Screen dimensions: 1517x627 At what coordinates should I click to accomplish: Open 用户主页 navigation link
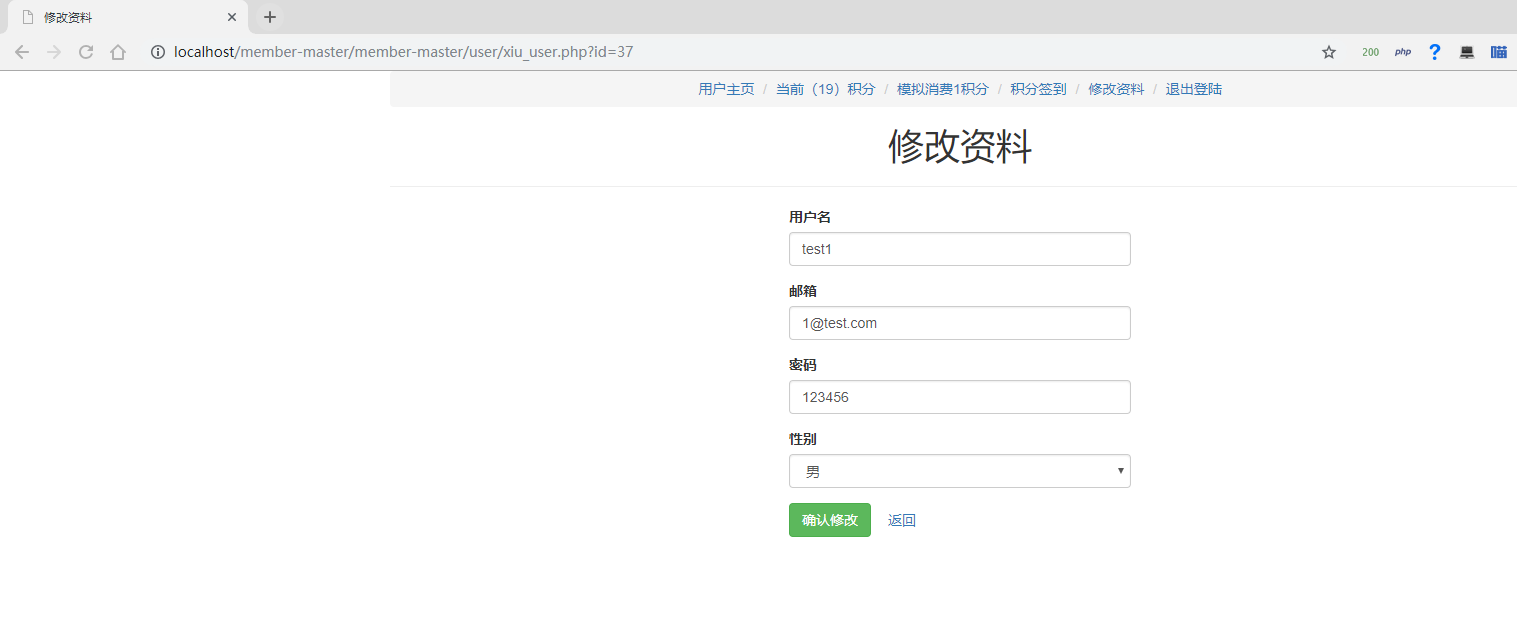(x=726, y=89)
